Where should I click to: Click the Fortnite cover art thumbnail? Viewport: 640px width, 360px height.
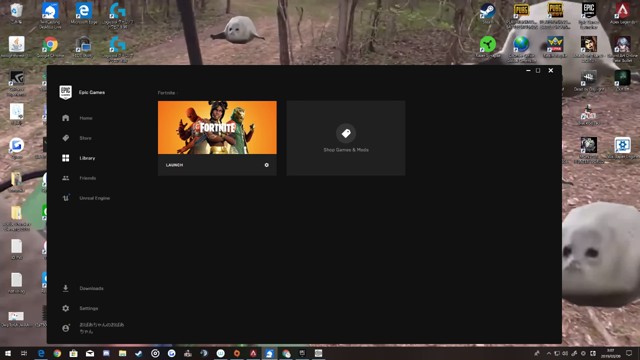[217, 127]
